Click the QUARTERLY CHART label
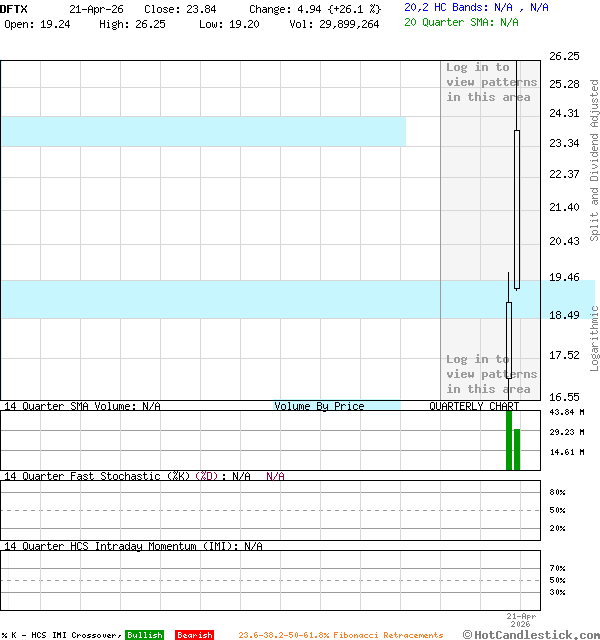Screen dimensions: 600x640 [474, 406]
